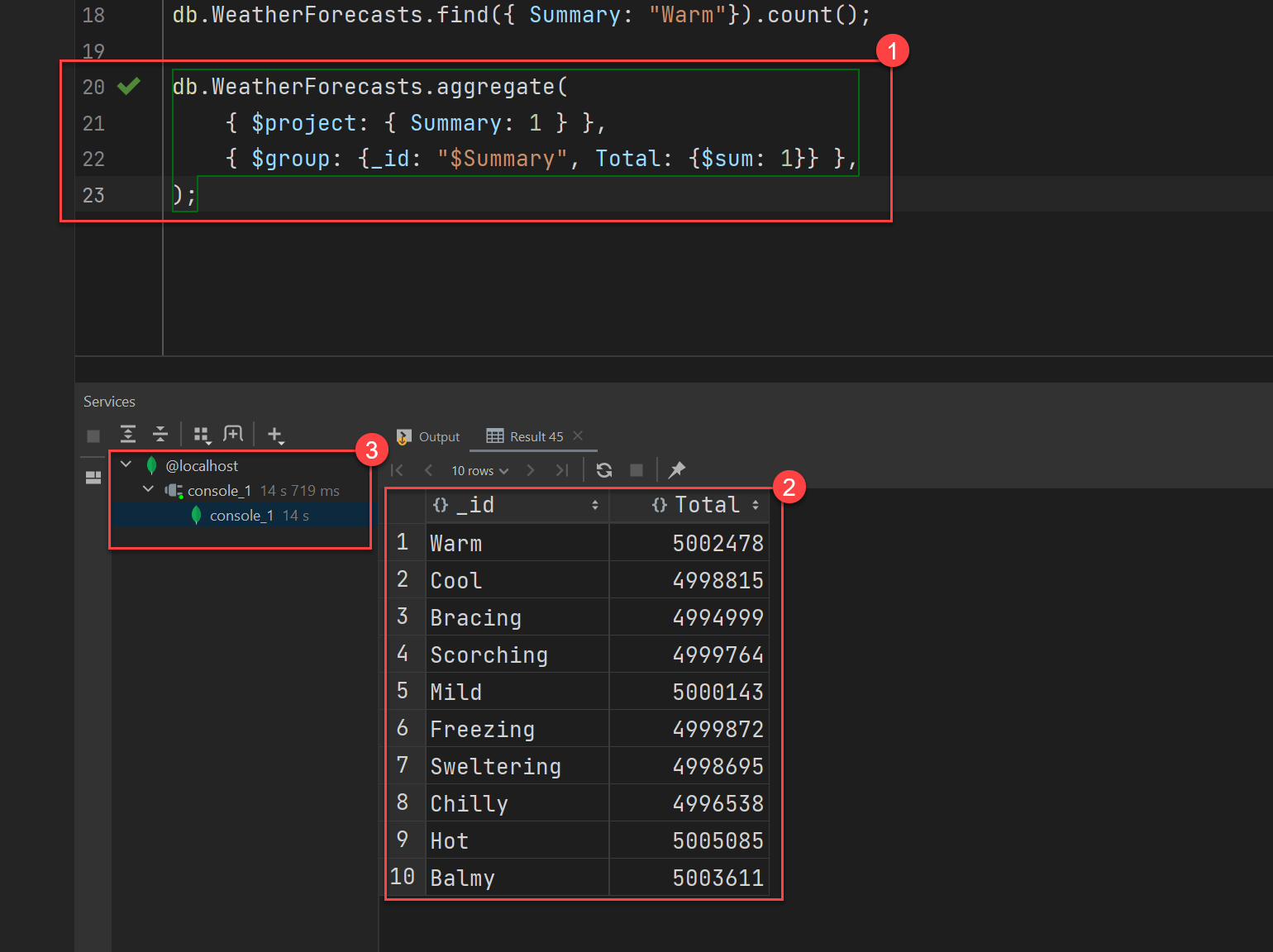Click the Add Service plus icon

click(275, 435)
